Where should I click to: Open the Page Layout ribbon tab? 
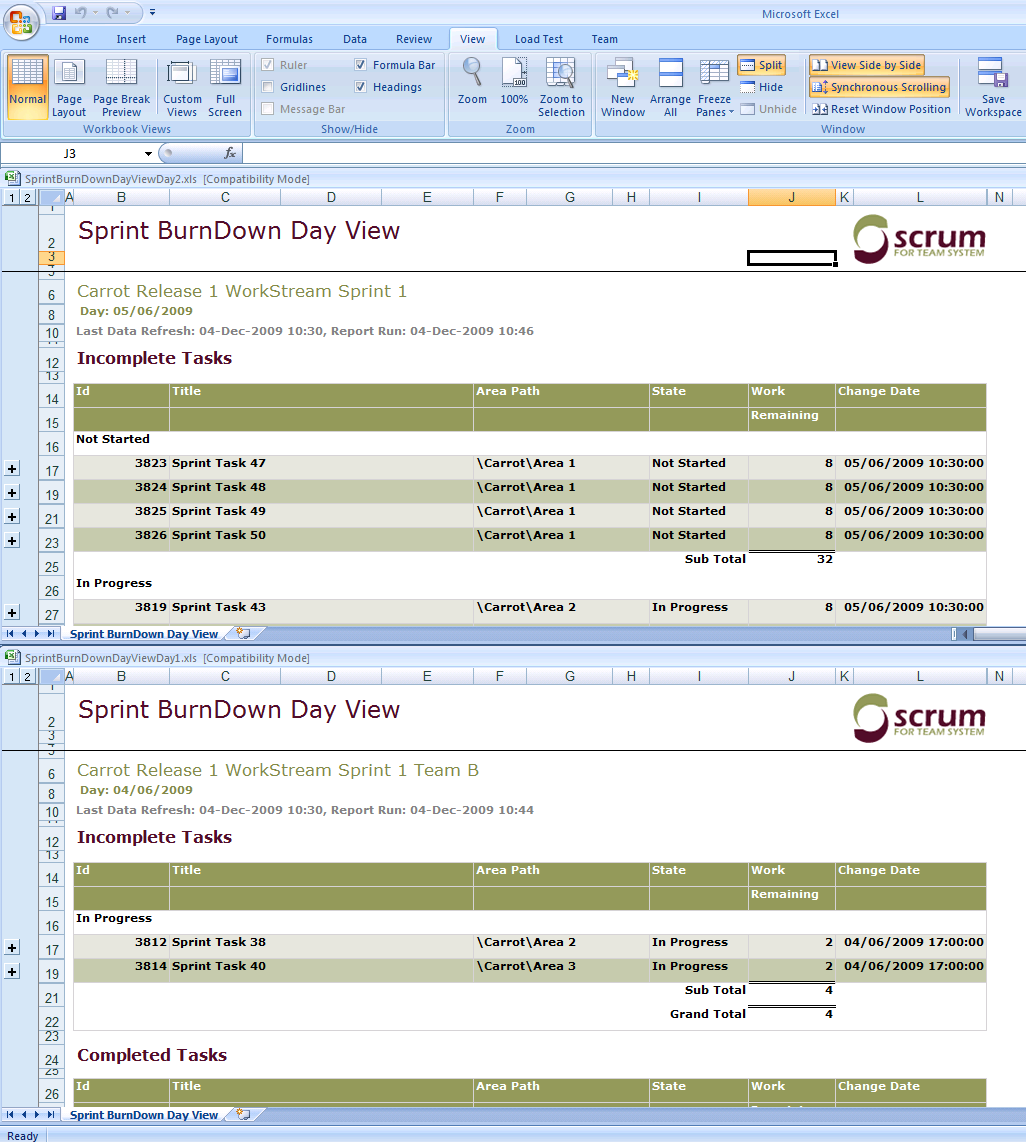(207, 39)
